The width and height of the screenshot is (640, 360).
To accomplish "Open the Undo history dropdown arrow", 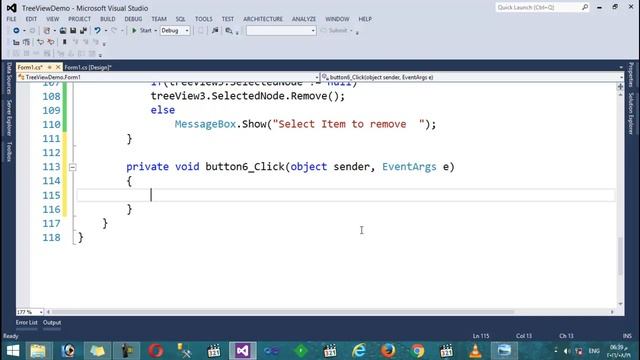I will 106,31.
